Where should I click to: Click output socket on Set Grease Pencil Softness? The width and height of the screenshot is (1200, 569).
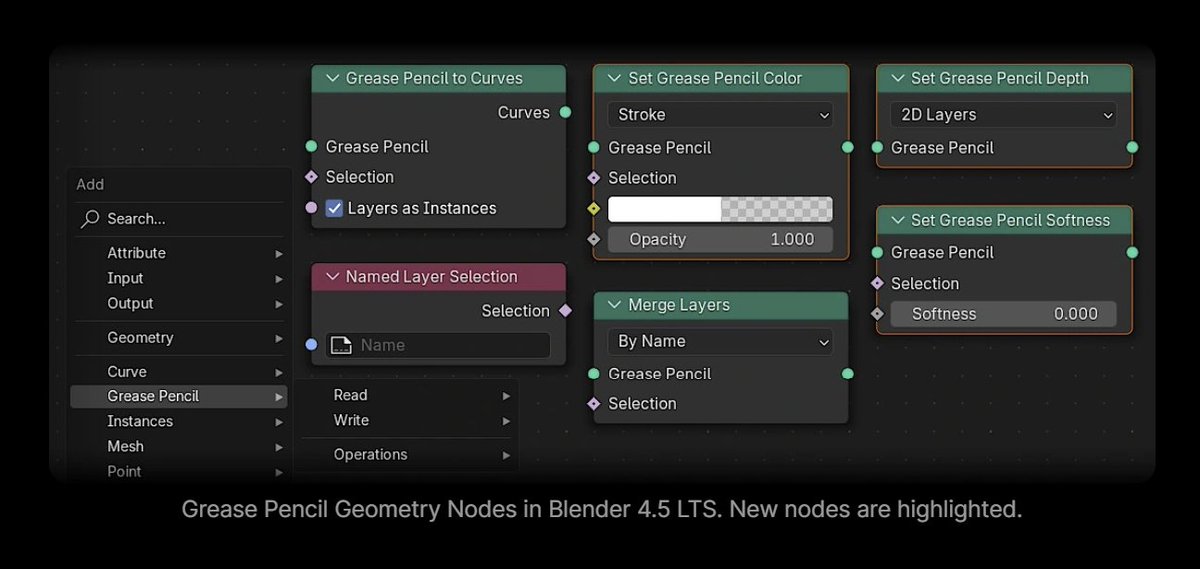coord(1132,252)
